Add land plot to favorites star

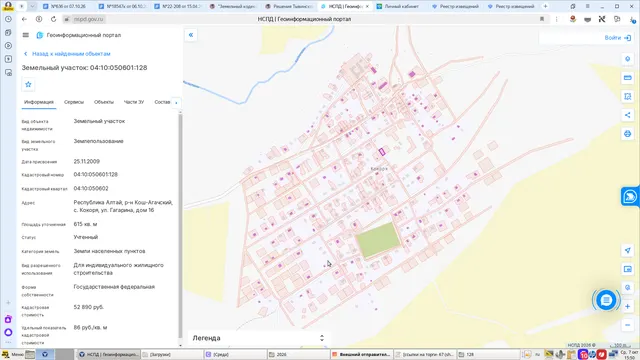click(x=28, y=84)
